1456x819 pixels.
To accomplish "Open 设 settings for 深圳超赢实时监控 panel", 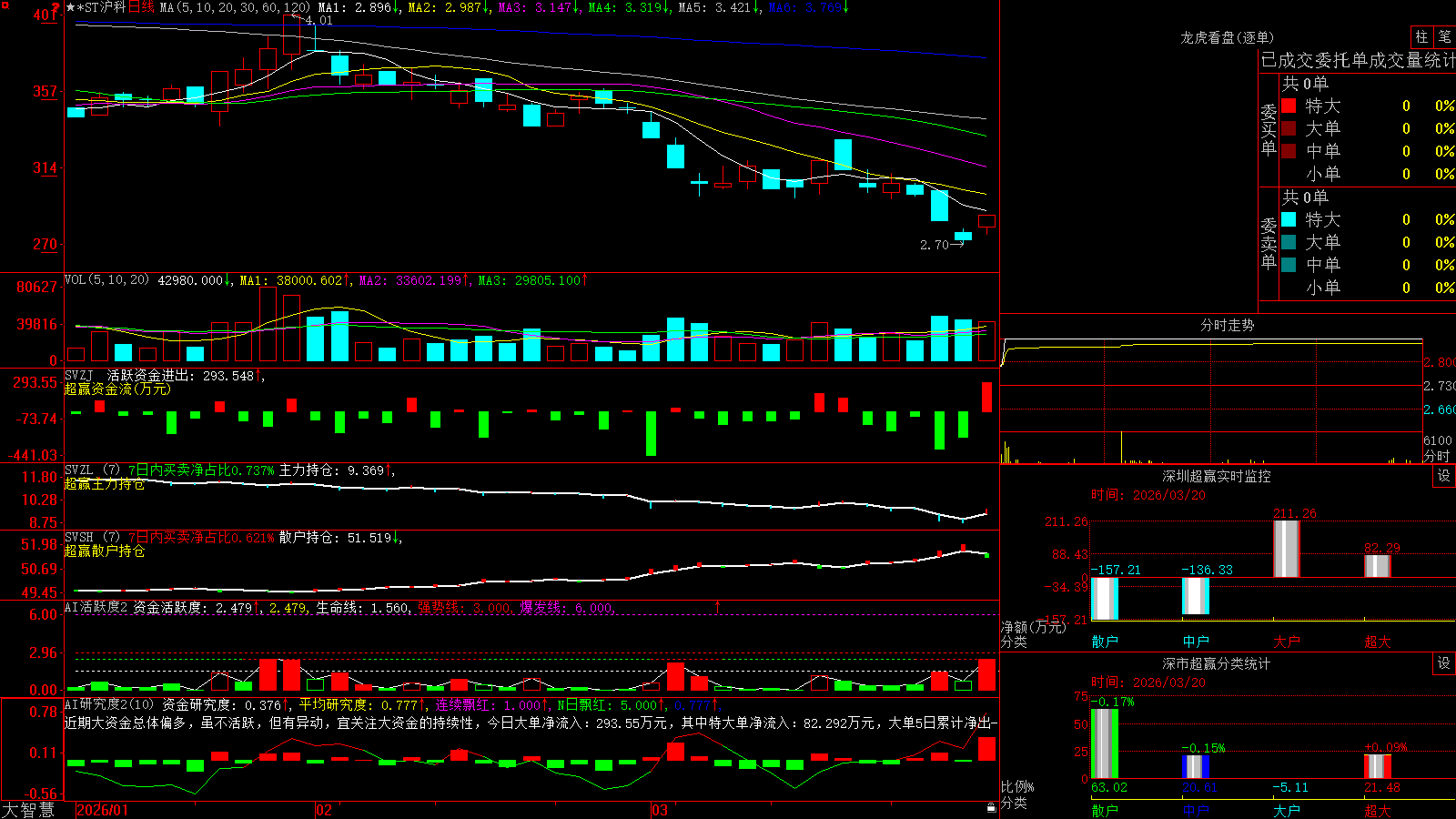I will pos(1444,476).
